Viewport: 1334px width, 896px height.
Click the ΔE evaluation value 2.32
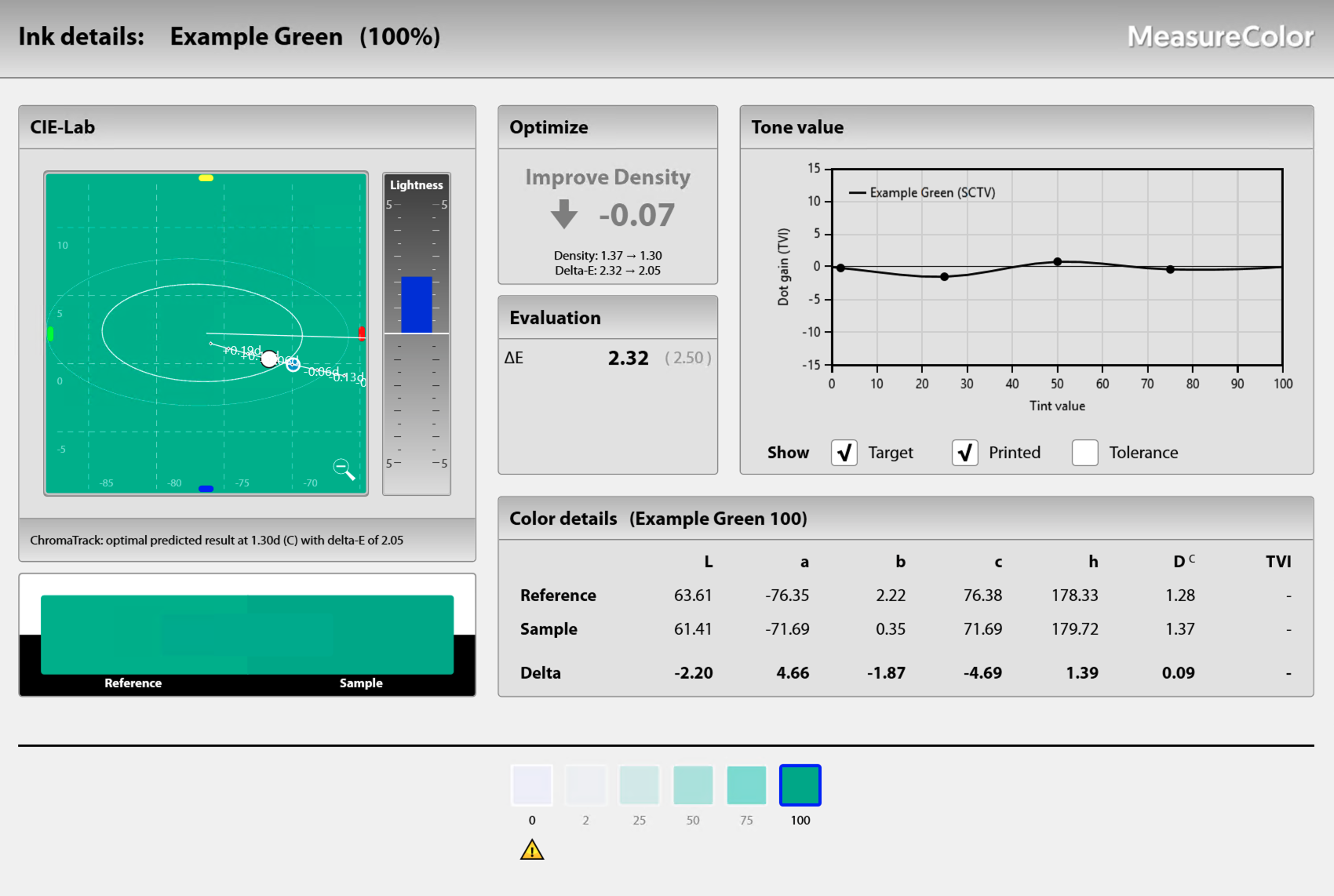[x=628, y=359]
